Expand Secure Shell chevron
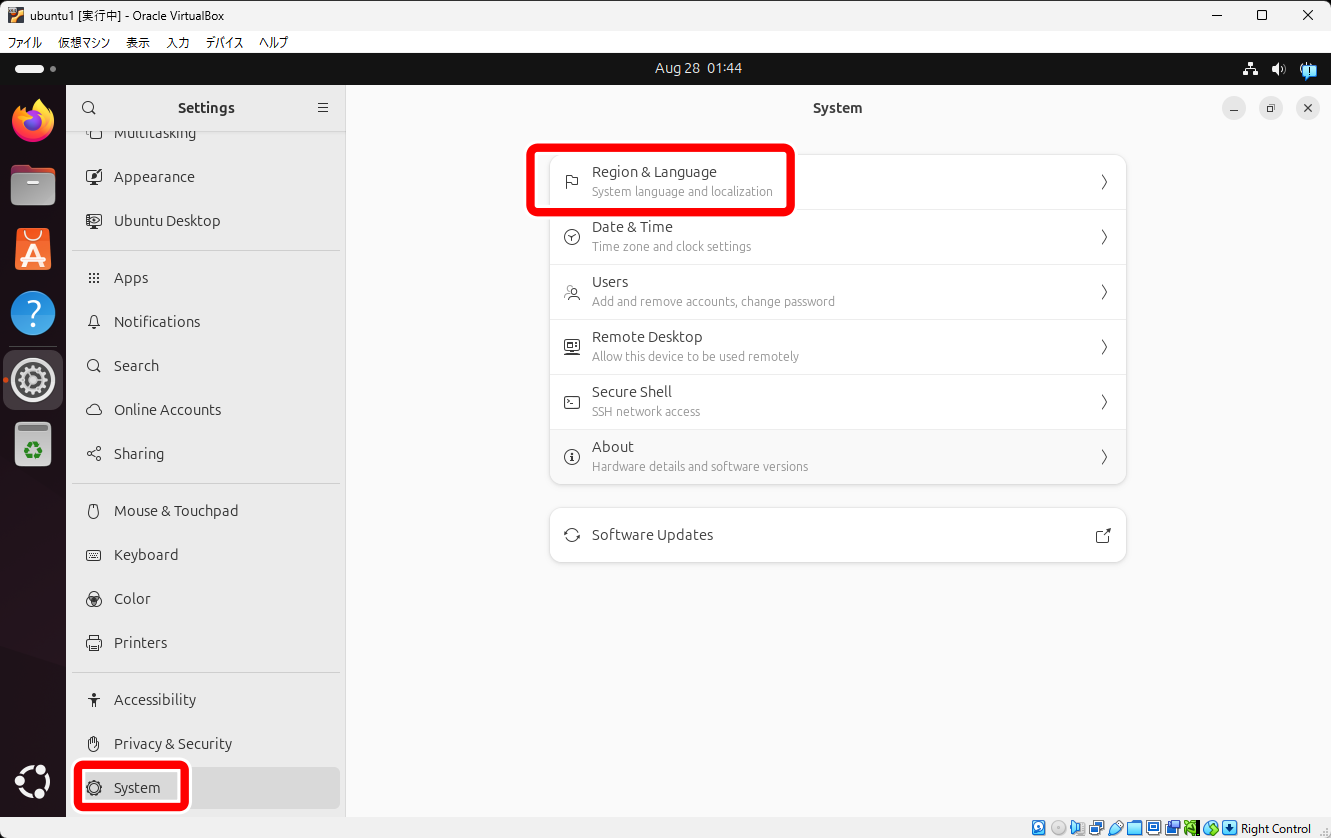 1104,402
